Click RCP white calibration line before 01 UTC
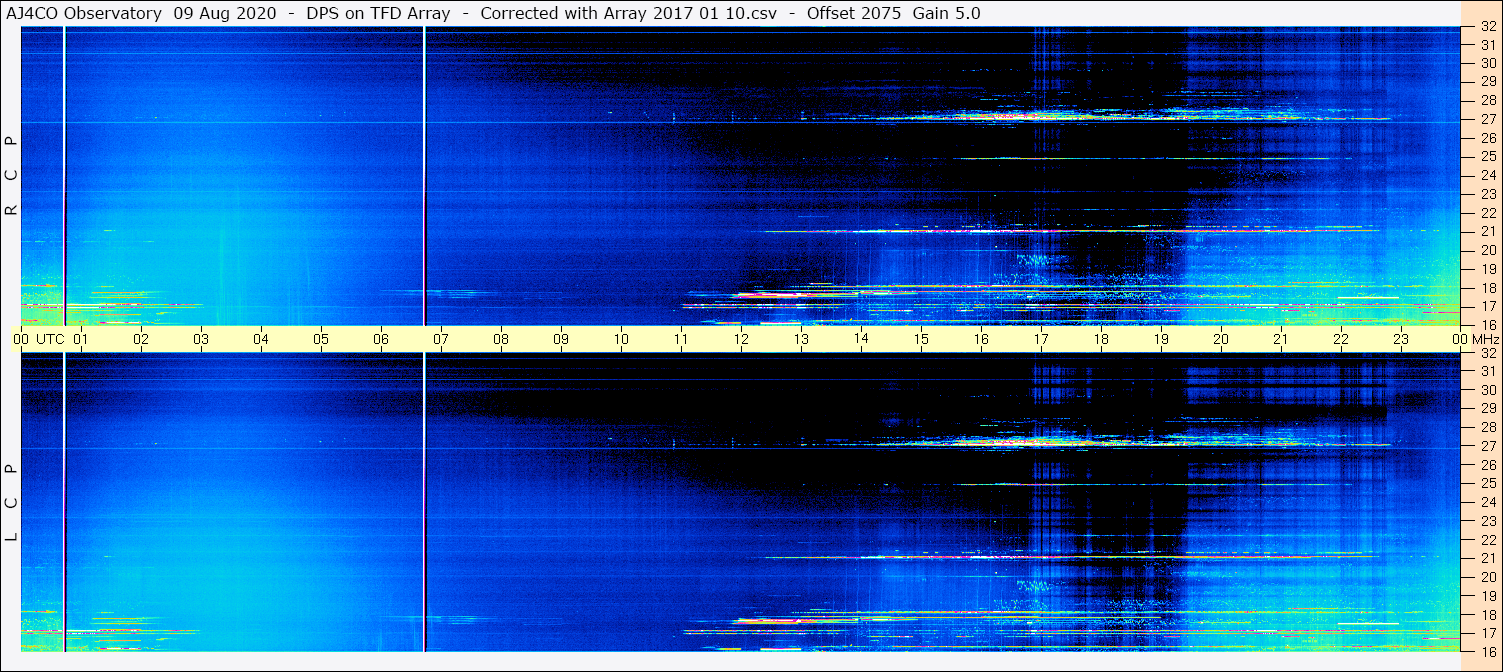The height and width of the screenshot is (672, 1503). 64,176
